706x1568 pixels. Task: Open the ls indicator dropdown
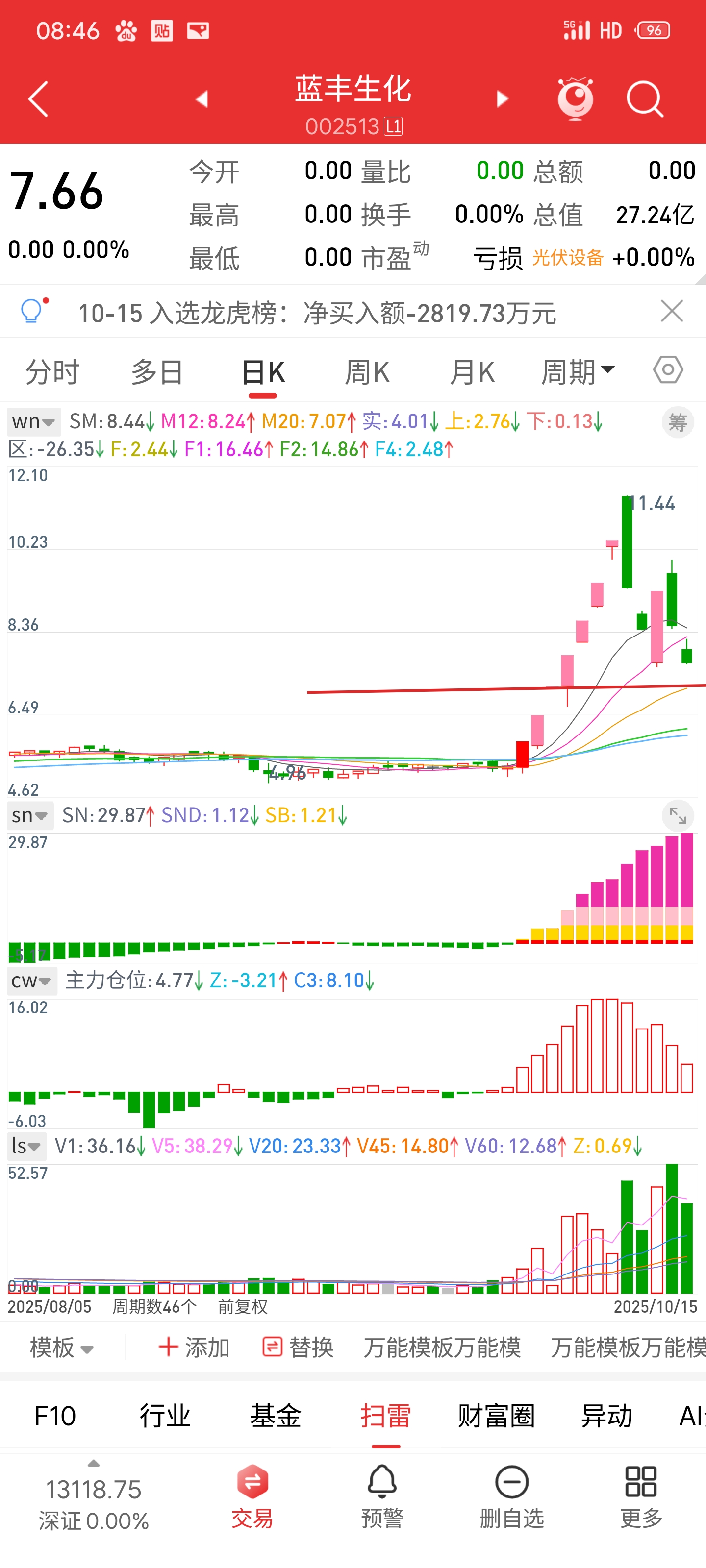pyautogui.click(x=26, y=1146)
